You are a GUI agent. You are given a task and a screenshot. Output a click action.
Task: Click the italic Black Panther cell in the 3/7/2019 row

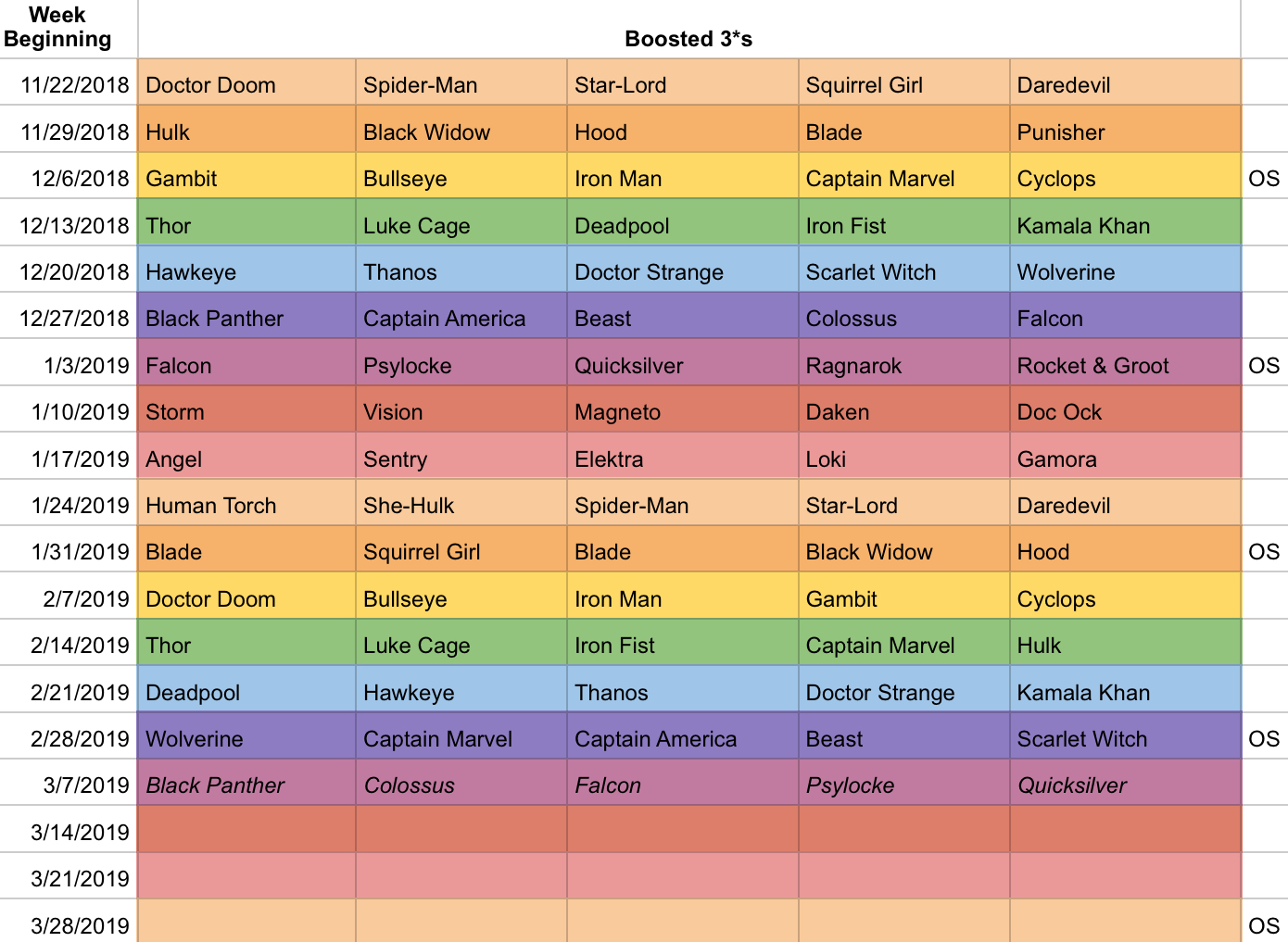tap(246, 783)
